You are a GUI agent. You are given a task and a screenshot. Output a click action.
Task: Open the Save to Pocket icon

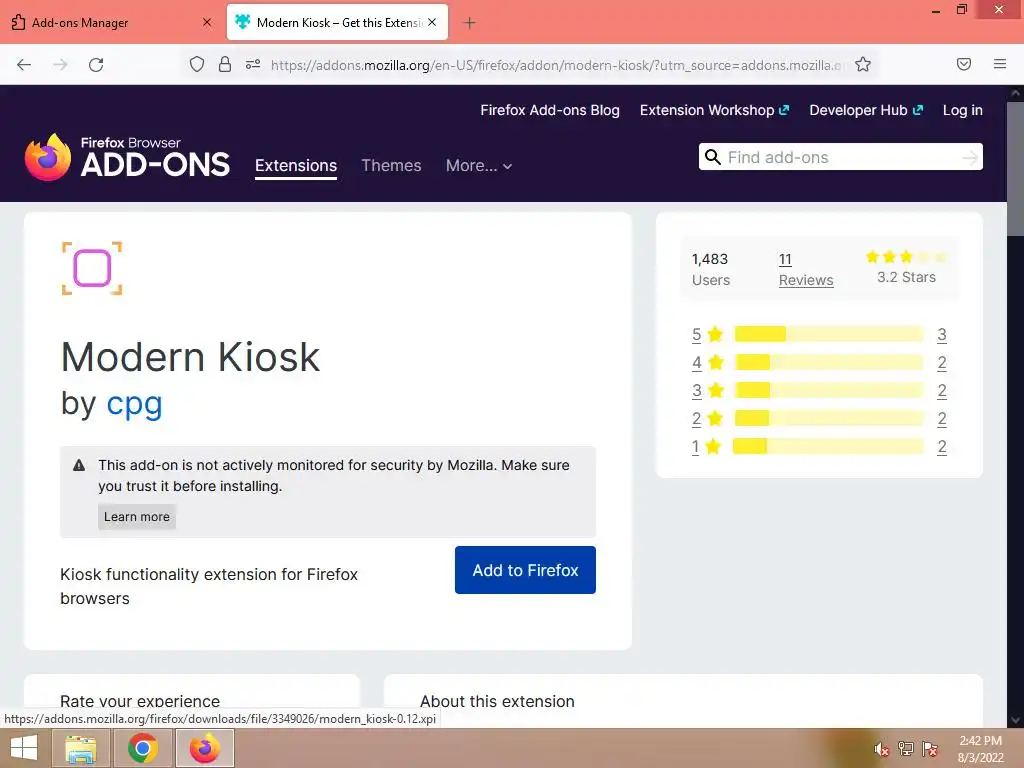964,64
